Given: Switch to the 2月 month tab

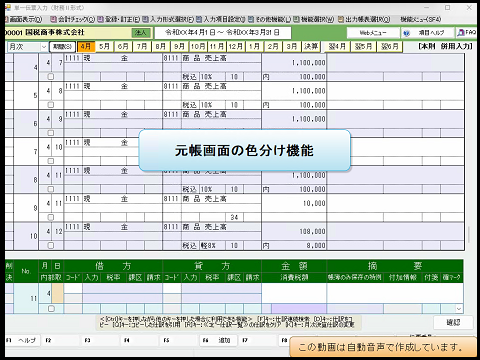Looking at the screenshot, I should [x=273, y=47].
